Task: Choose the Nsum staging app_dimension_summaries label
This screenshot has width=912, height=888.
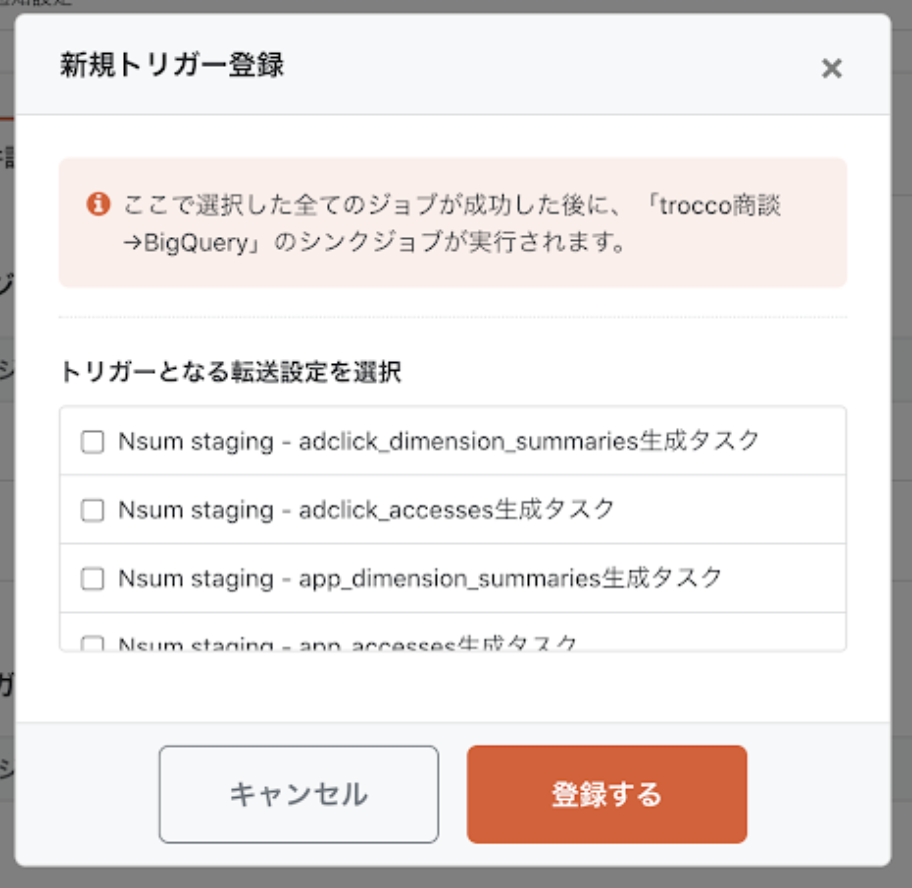Action: (x=420, y=578)
